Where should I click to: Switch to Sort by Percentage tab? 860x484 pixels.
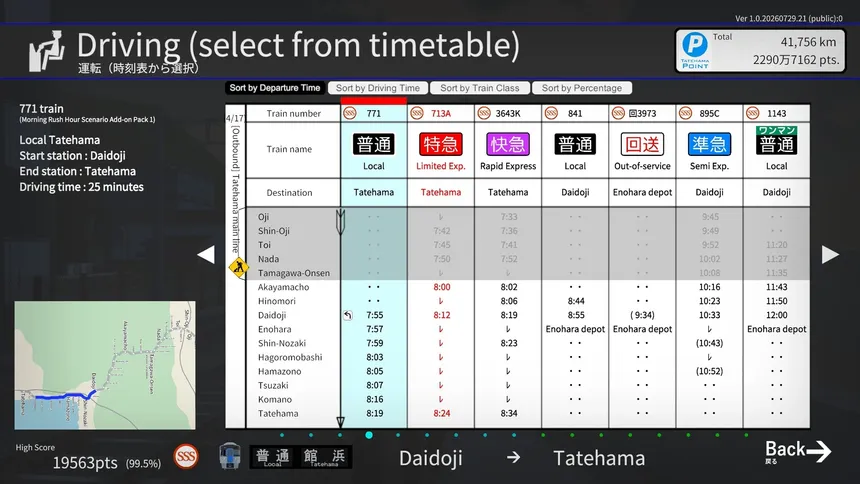click(582, 88)
